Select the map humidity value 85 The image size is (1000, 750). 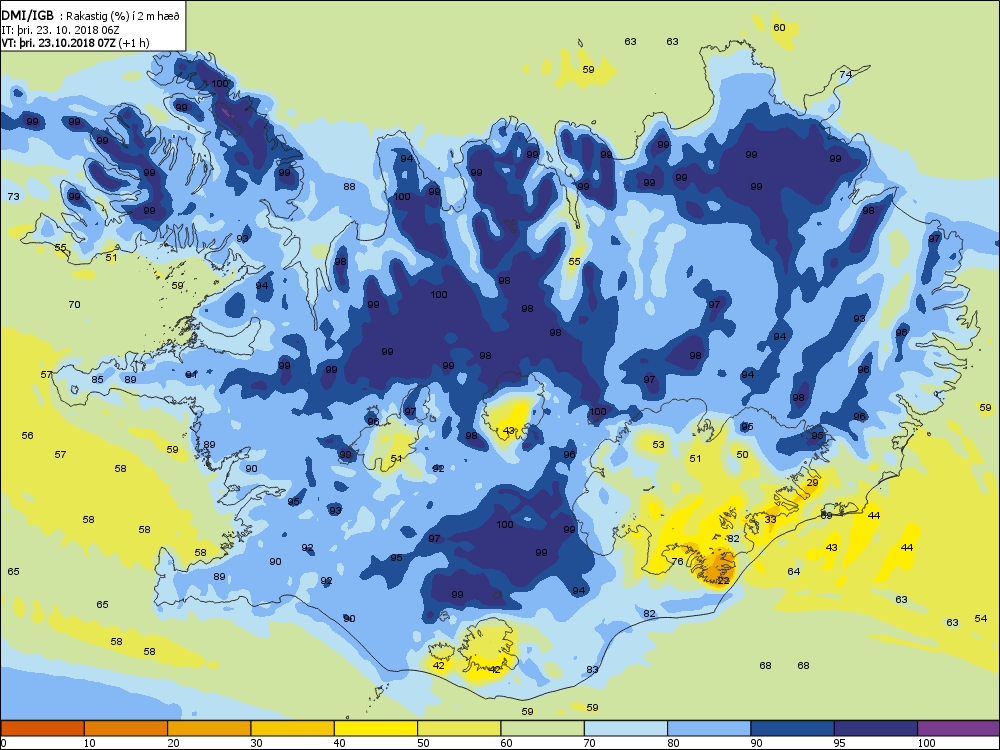[97, 380]
